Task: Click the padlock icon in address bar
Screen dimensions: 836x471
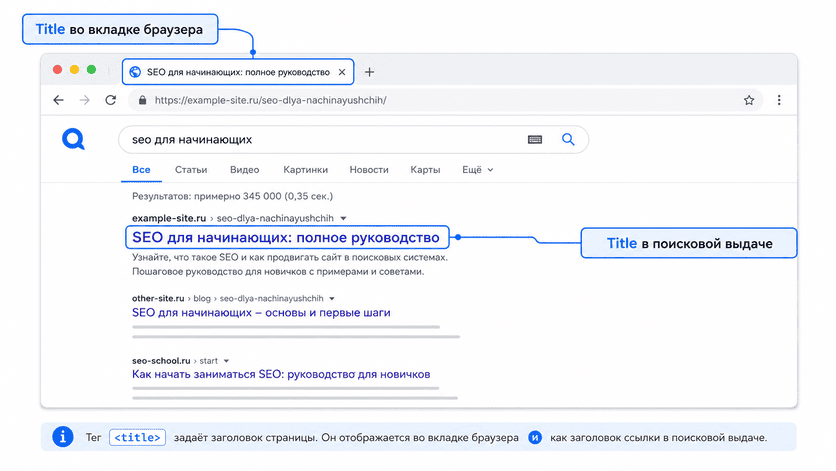Action: pos(142,100)
